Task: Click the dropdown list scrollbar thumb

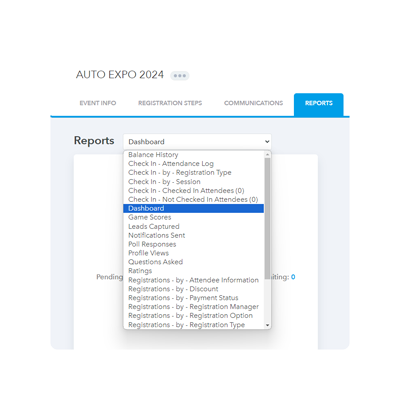Action: tap(267, 219)
